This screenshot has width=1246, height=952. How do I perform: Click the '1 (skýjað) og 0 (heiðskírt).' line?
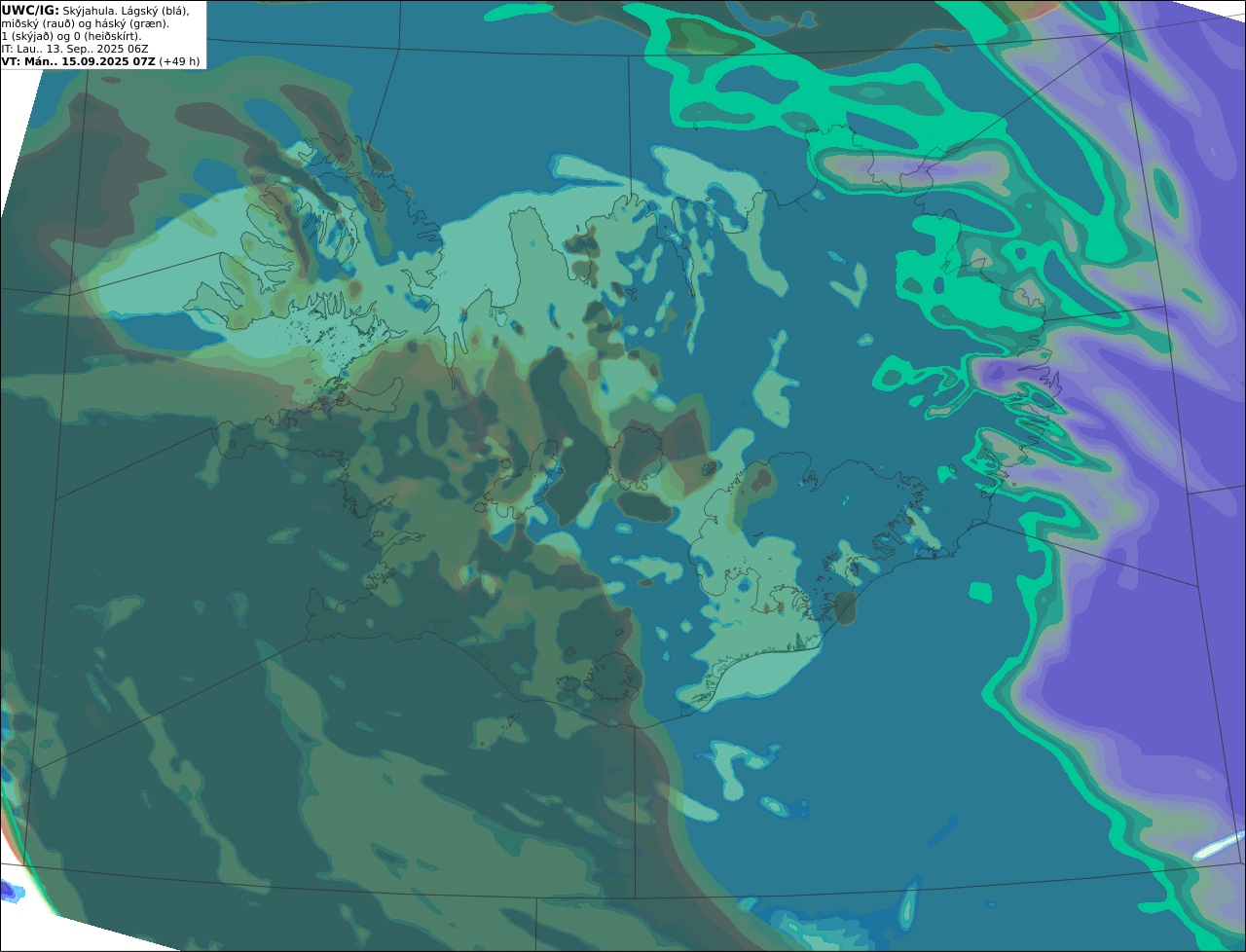pyautogui.click(x=71, y=35)
